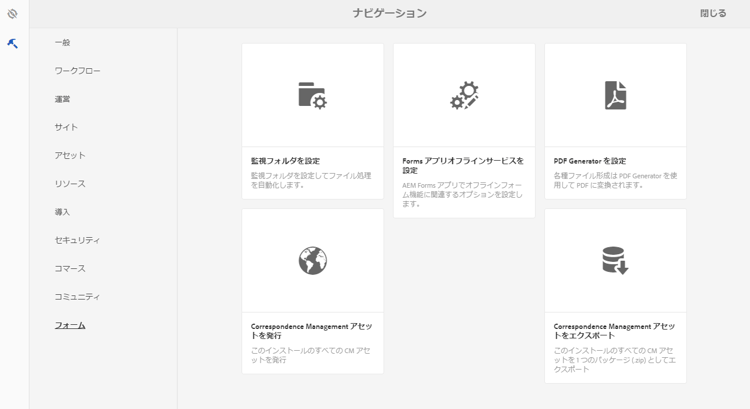Select セキュリティ in the side menu
The width and height of the screenshot is (750, 409).
click(x=77, y=240)
